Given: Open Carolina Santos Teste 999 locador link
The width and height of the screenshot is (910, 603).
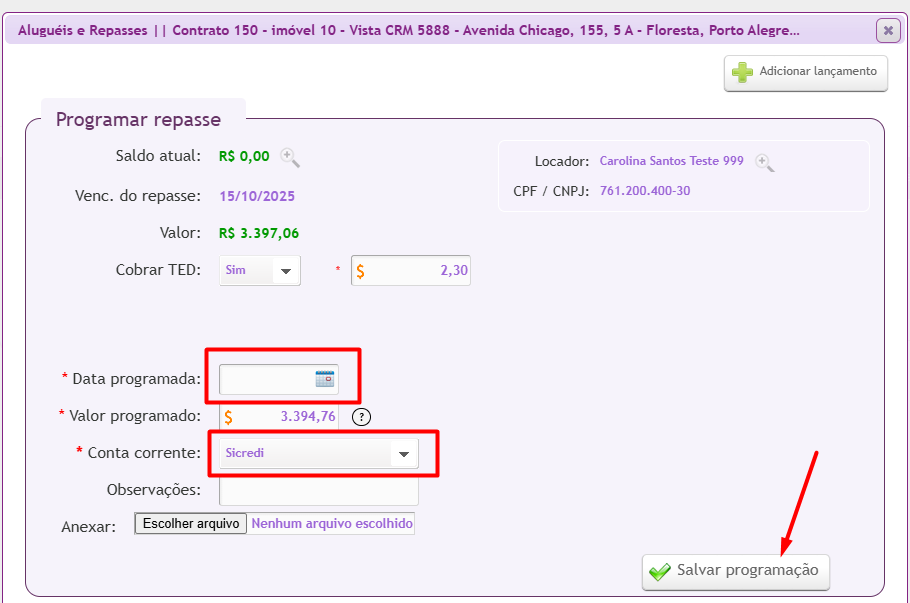Looking at the screenshot, I should pos(671,161).
